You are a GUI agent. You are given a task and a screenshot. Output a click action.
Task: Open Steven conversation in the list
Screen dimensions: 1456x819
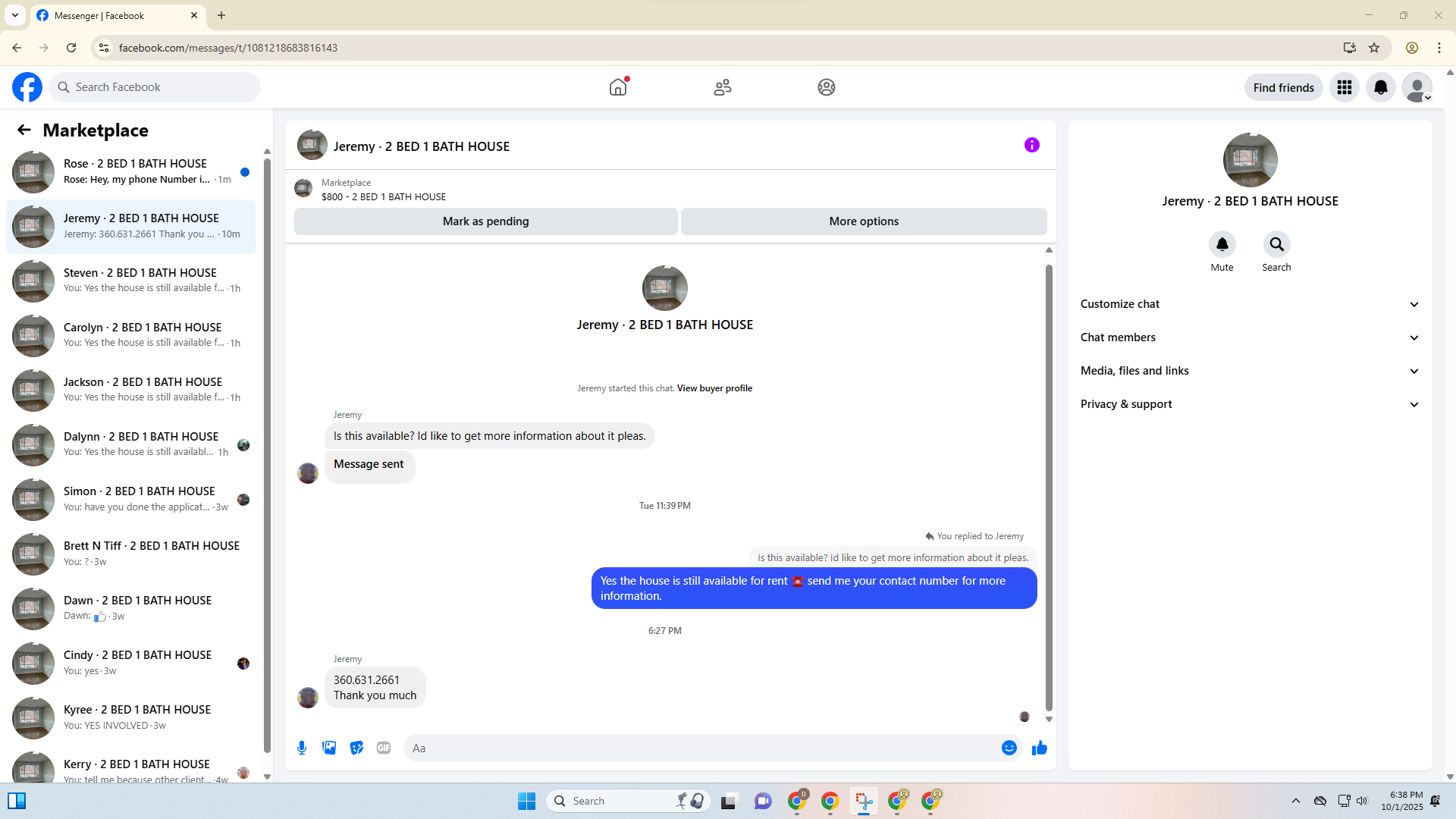tap(130, 281)
